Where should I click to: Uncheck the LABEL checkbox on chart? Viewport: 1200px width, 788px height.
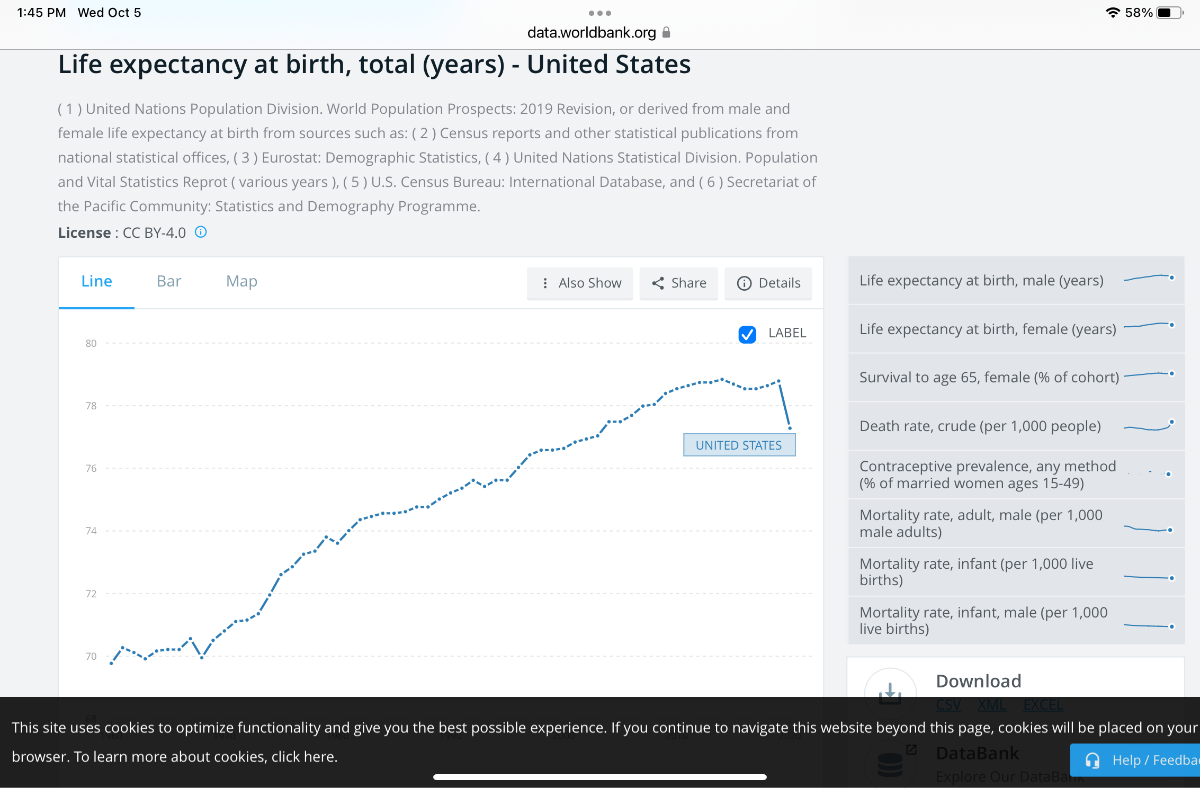tap(747, 334)
